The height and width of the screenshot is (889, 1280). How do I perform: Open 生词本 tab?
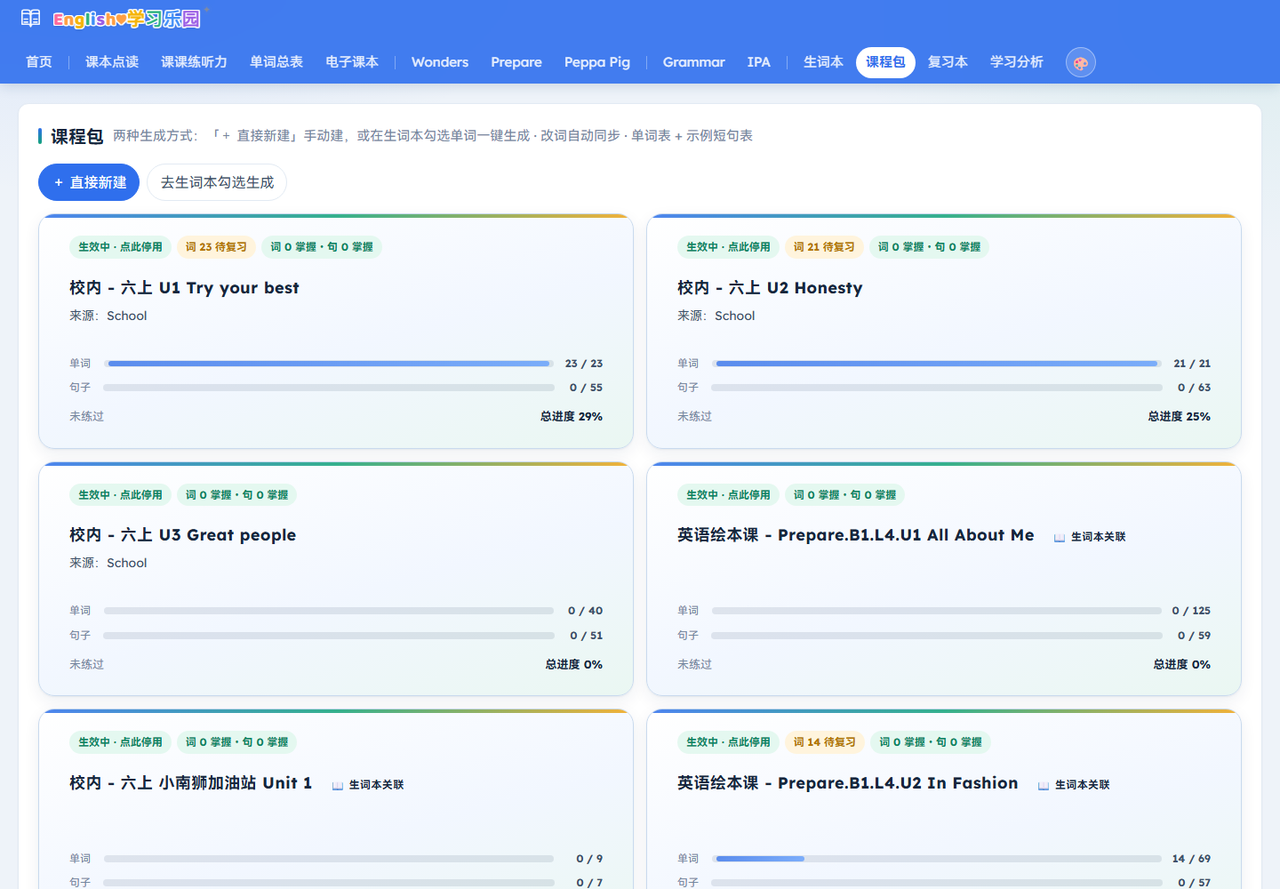click(823, 62)
